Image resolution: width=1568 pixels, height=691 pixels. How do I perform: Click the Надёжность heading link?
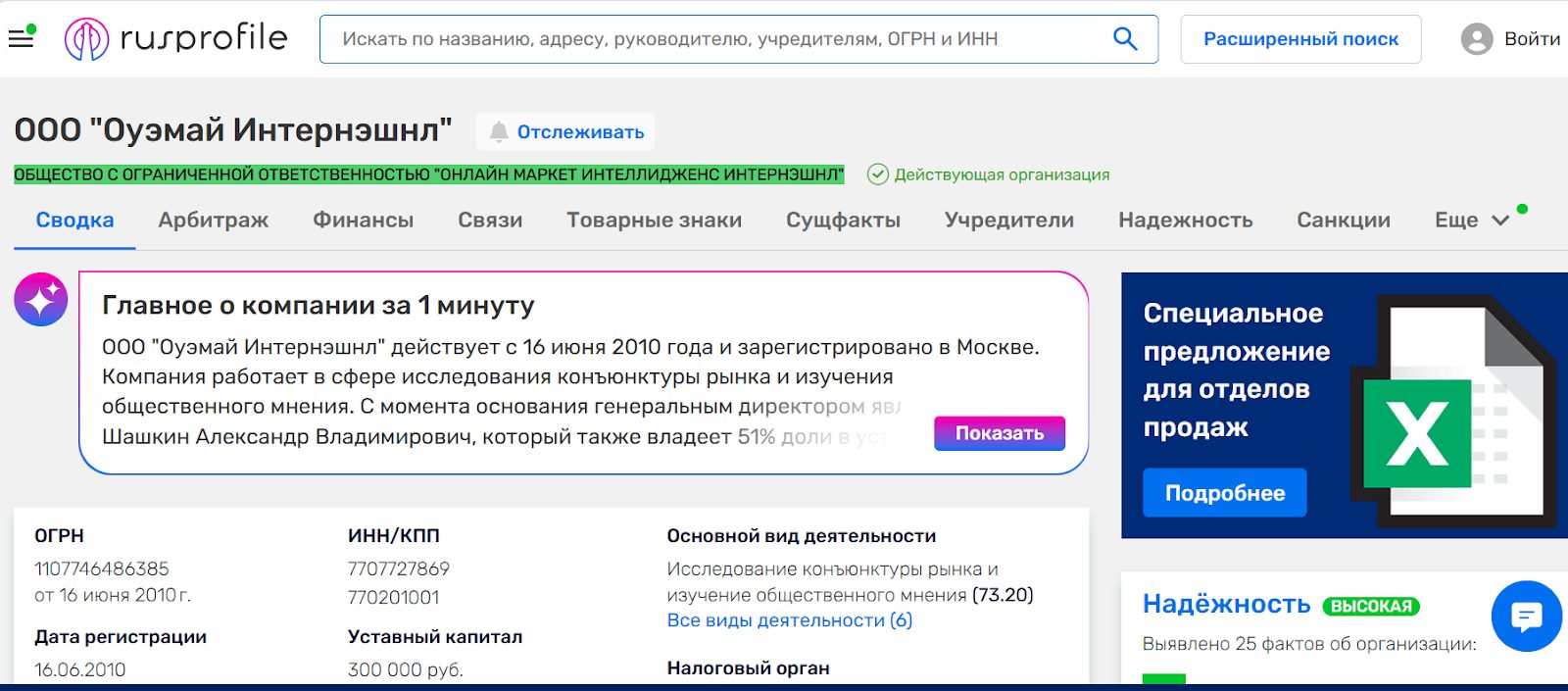tap(1227, 604)
